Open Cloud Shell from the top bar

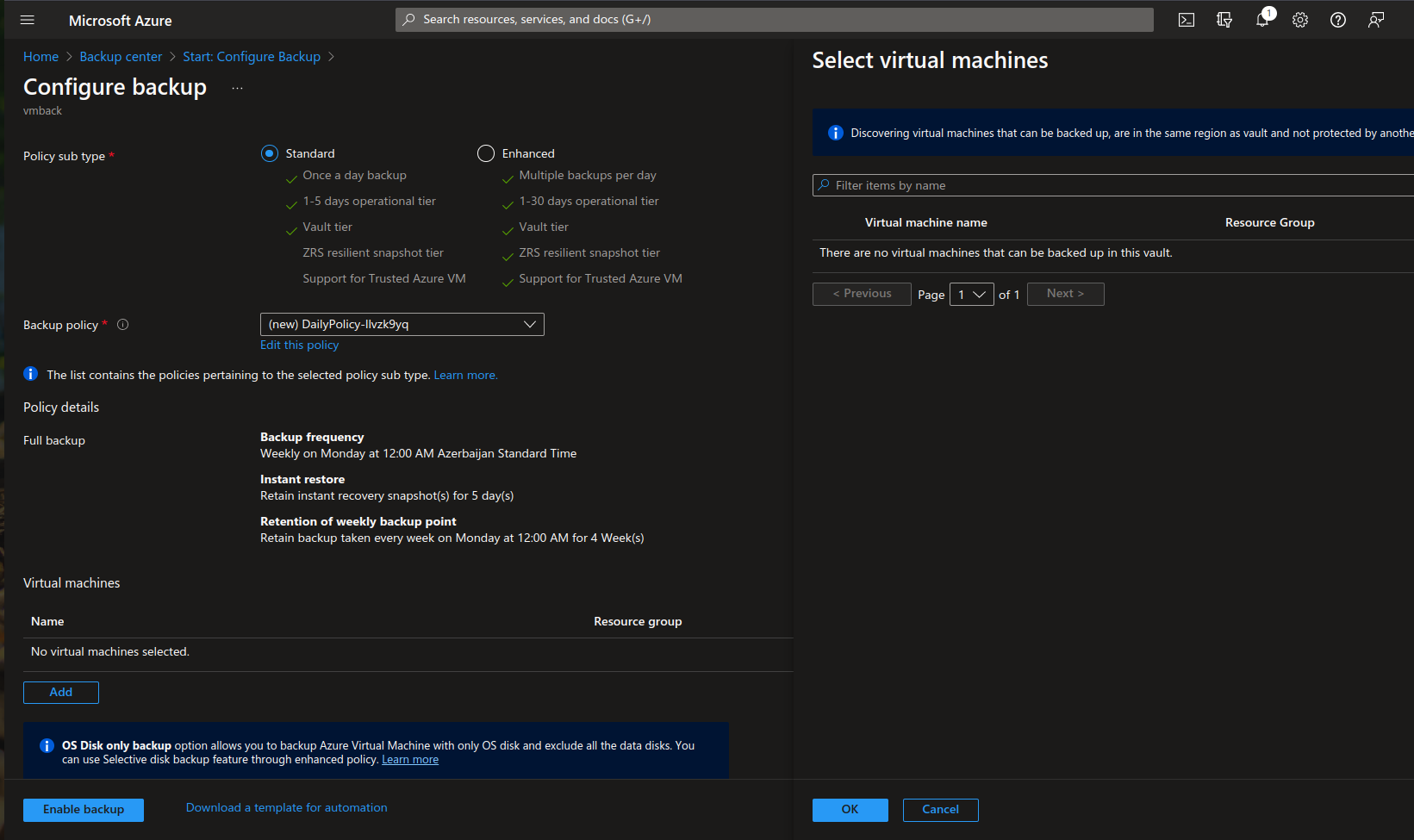(x=1187, y=20)
